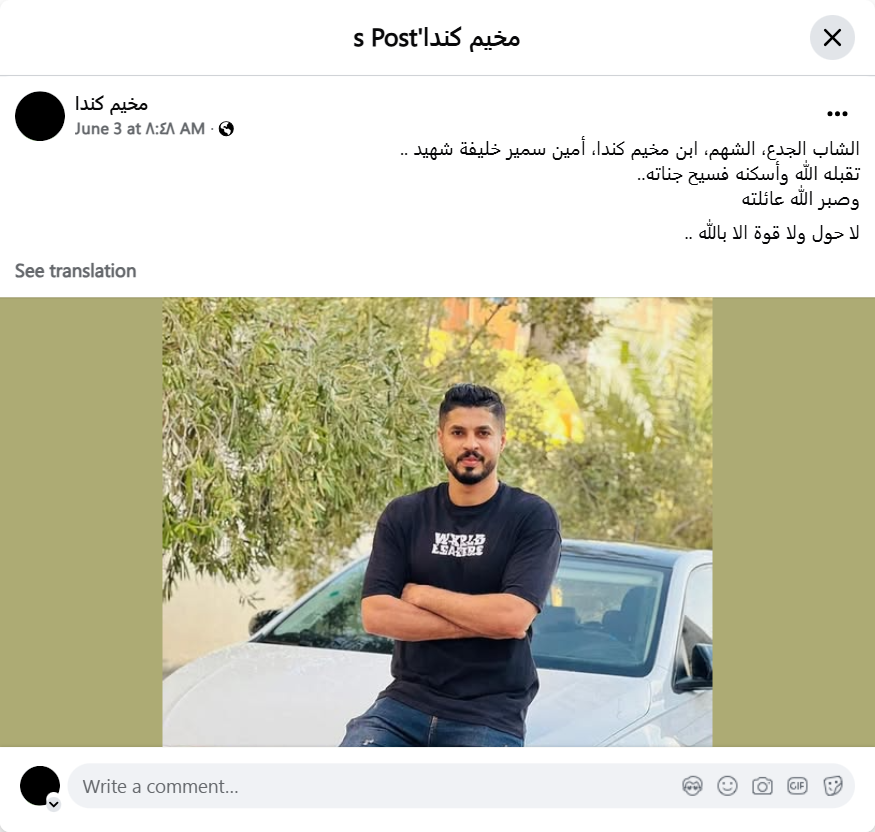
Task: Click the June 3 timestamp link
Action: coord(140,129)
